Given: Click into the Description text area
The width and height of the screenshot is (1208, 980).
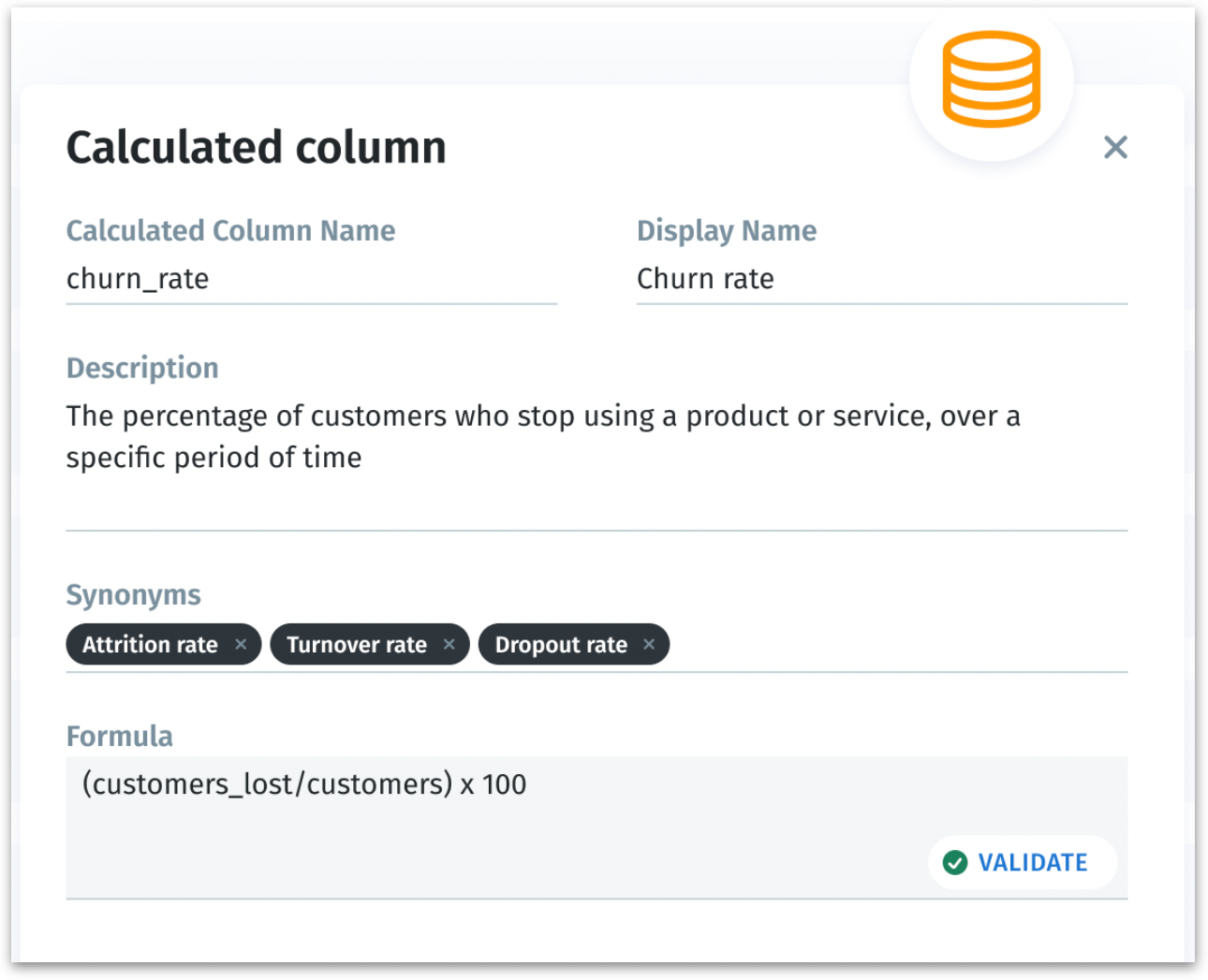Looking at the screenshot, I should [x=596, y=437].
